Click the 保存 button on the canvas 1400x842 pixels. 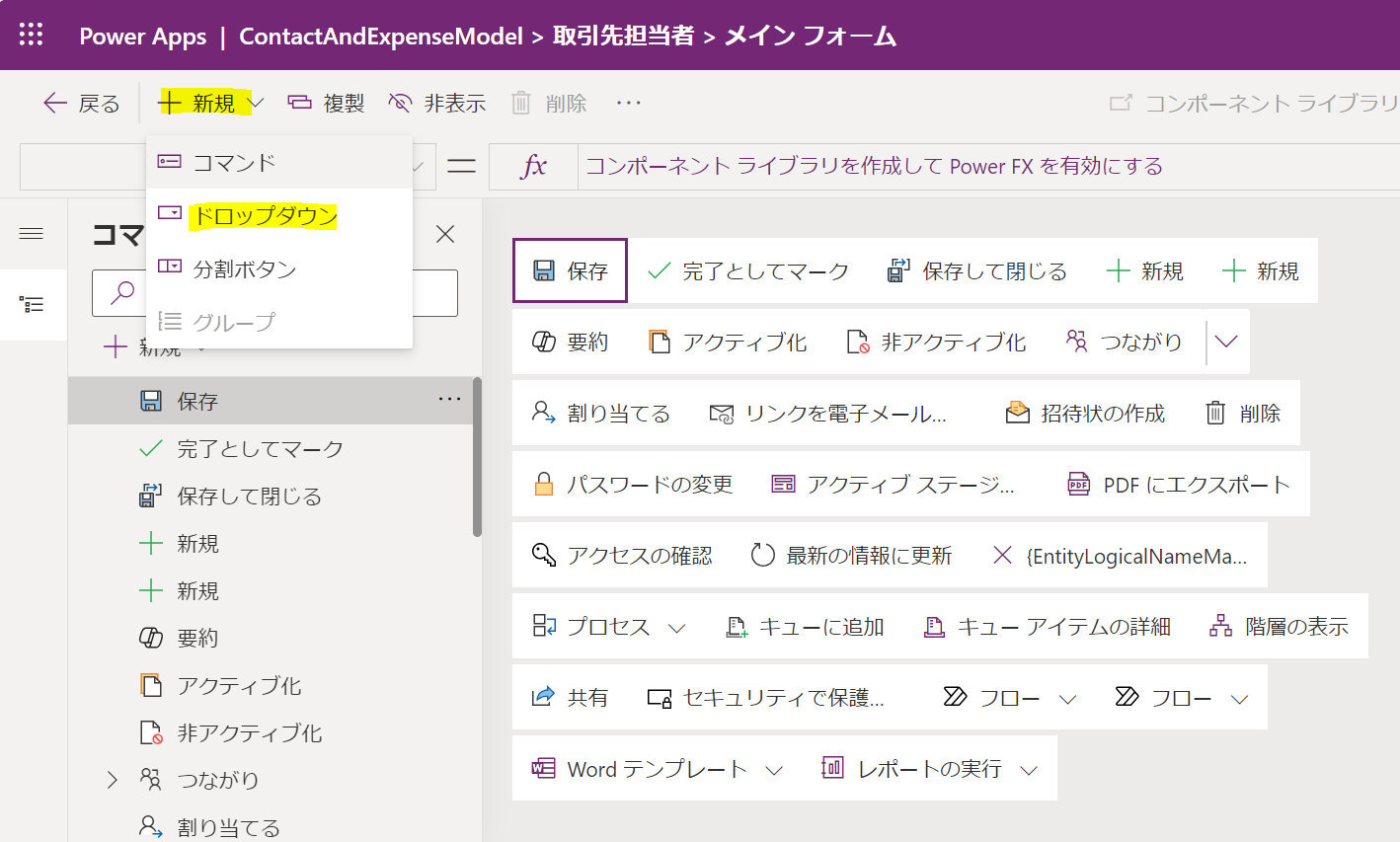(x=570, y=270)
